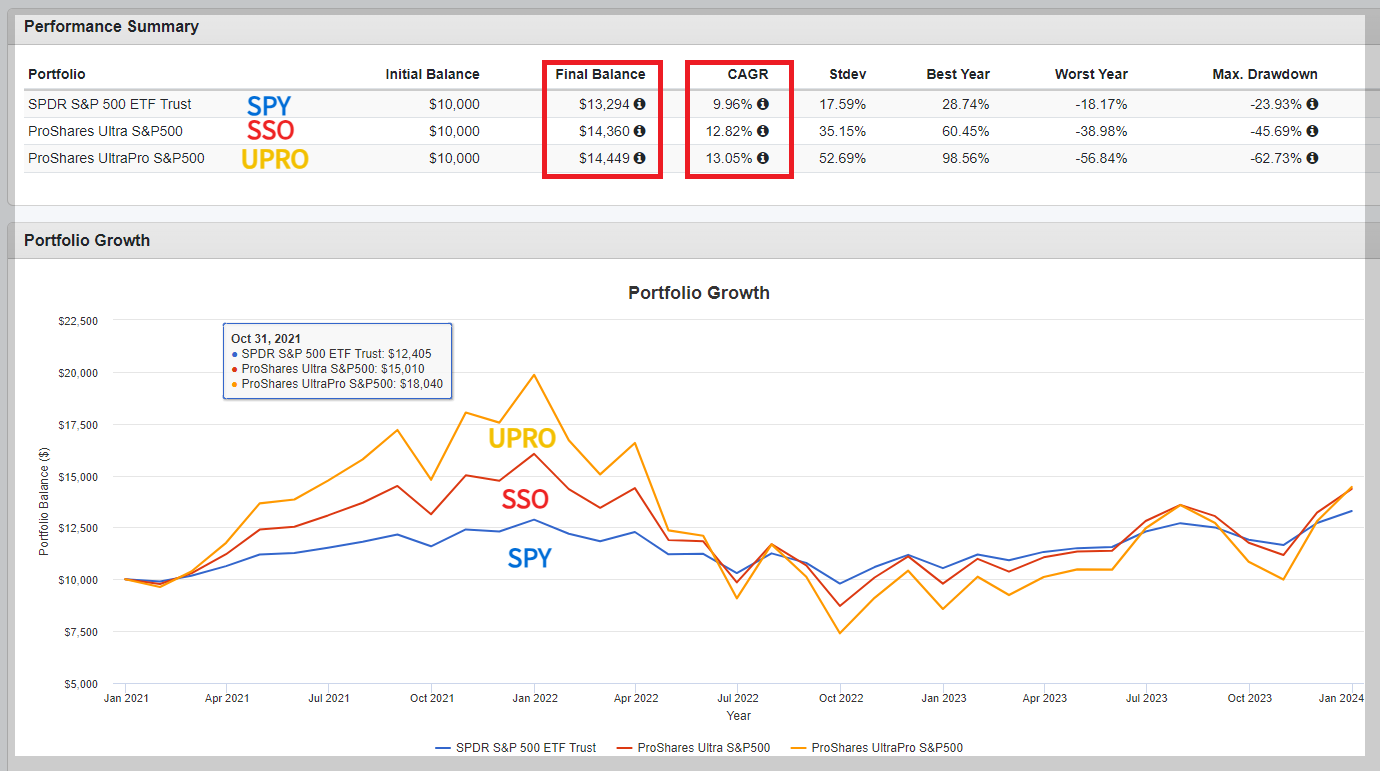The height and width of the screenshot is (771, 1380).
Task: Toggle SPDR S&P 500 ETF Trust legend entry
Action: click(516, 747)
